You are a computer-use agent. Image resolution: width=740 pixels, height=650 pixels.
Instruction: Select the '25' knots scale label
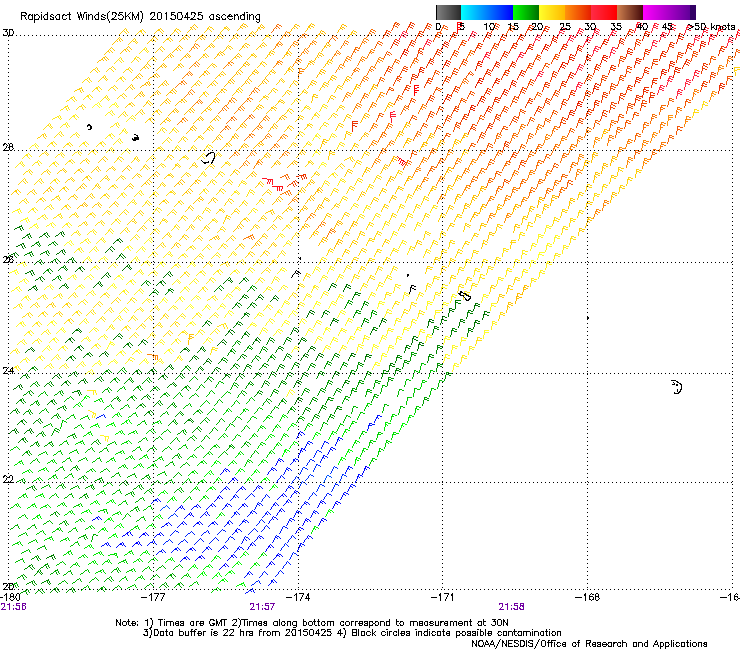(x=565, y=27)
